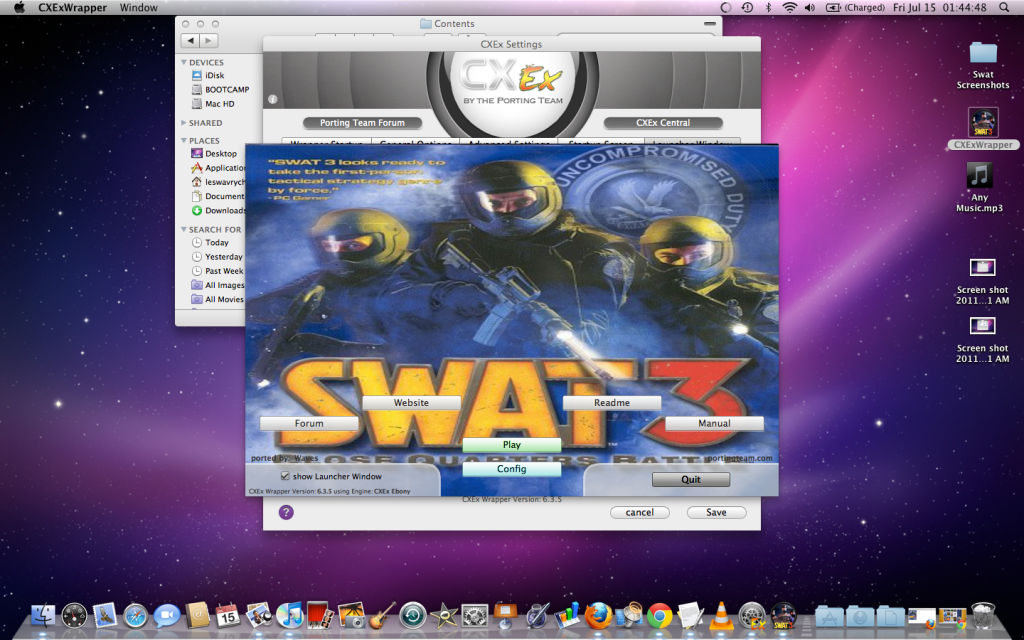The width and height of the screenshot is (1024, 640).
Task: Open the Swat Screenshots folder on desktop
Action: pyautogui.click(x=983, y=66)
